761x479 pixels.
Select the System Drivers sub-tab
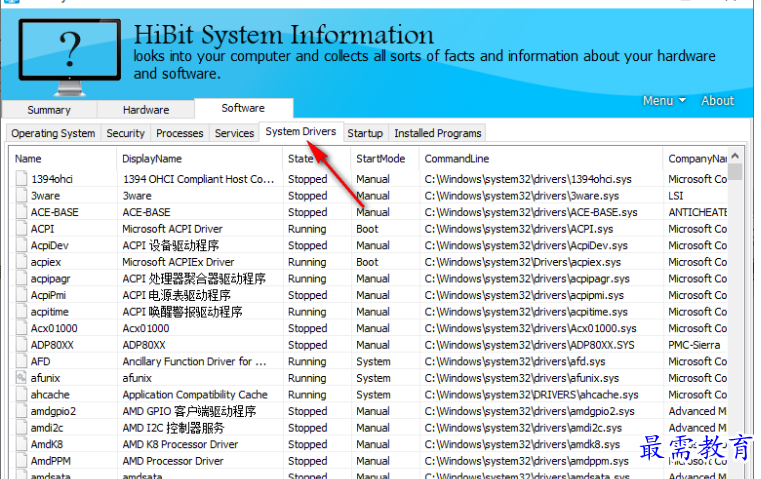[x=301, y=132]
